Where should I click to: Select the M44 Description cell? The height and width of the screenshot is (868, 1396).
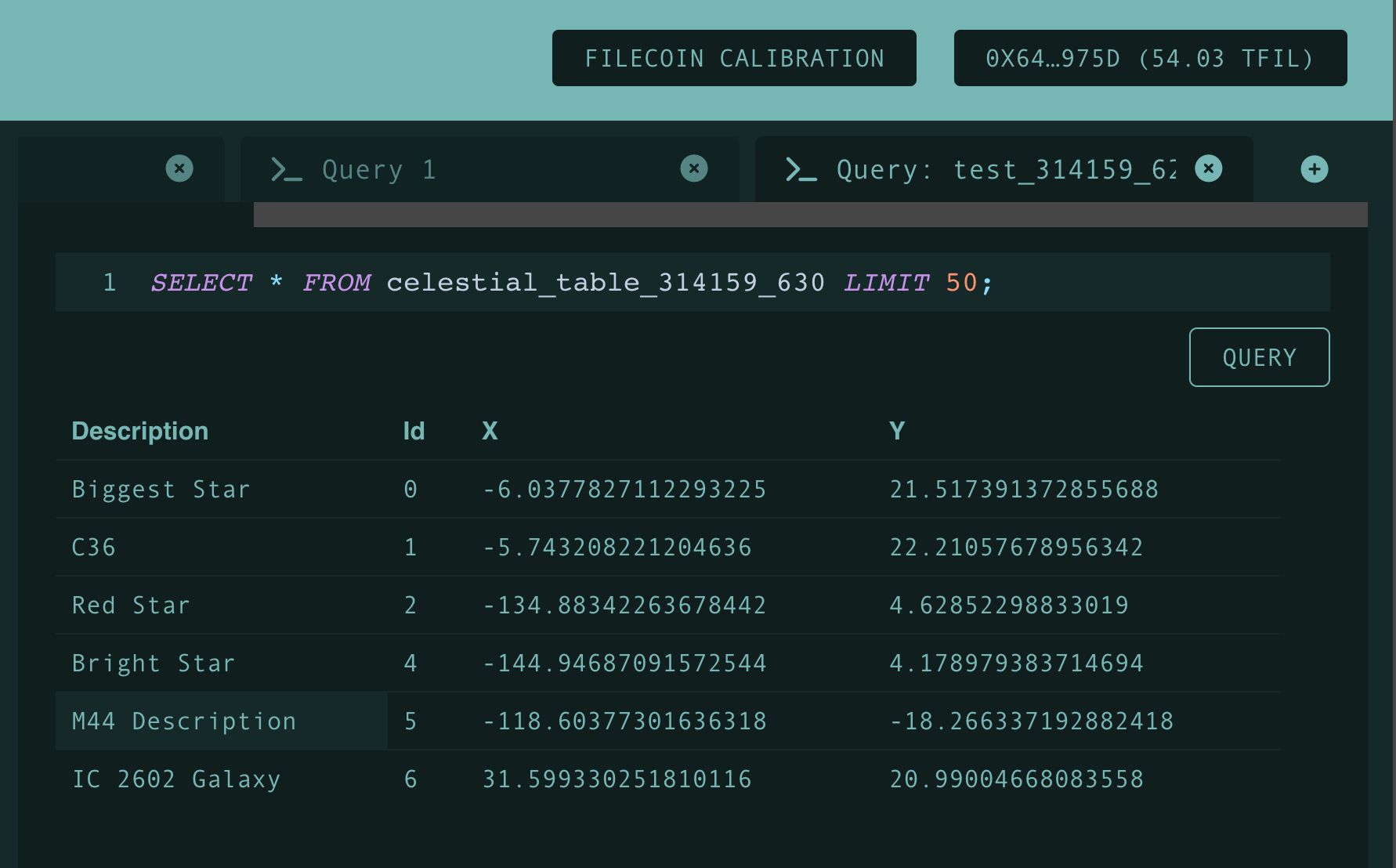click(222, 721)
